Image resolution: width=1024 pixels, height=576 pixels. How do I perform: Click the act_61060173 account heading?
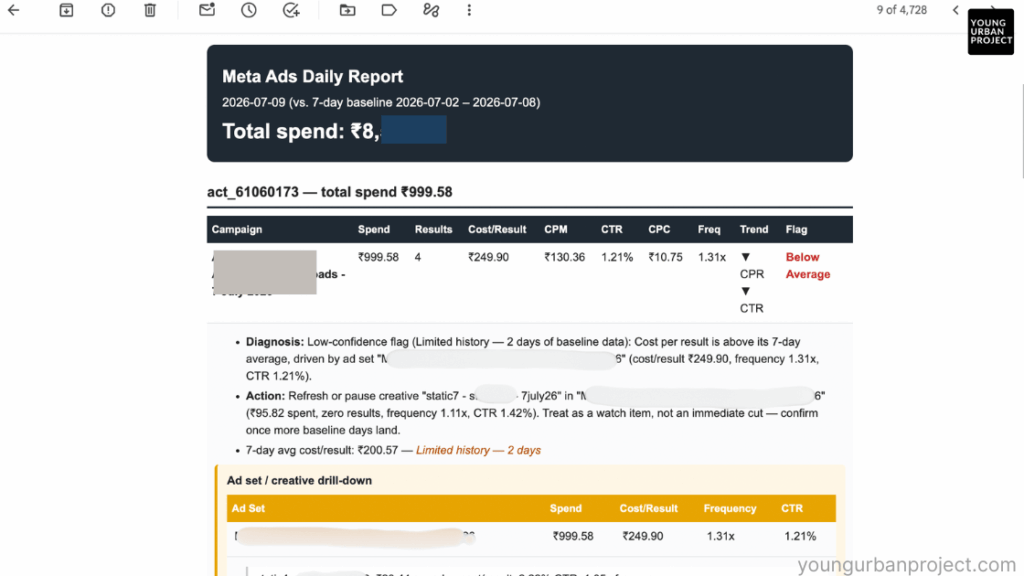329,192
